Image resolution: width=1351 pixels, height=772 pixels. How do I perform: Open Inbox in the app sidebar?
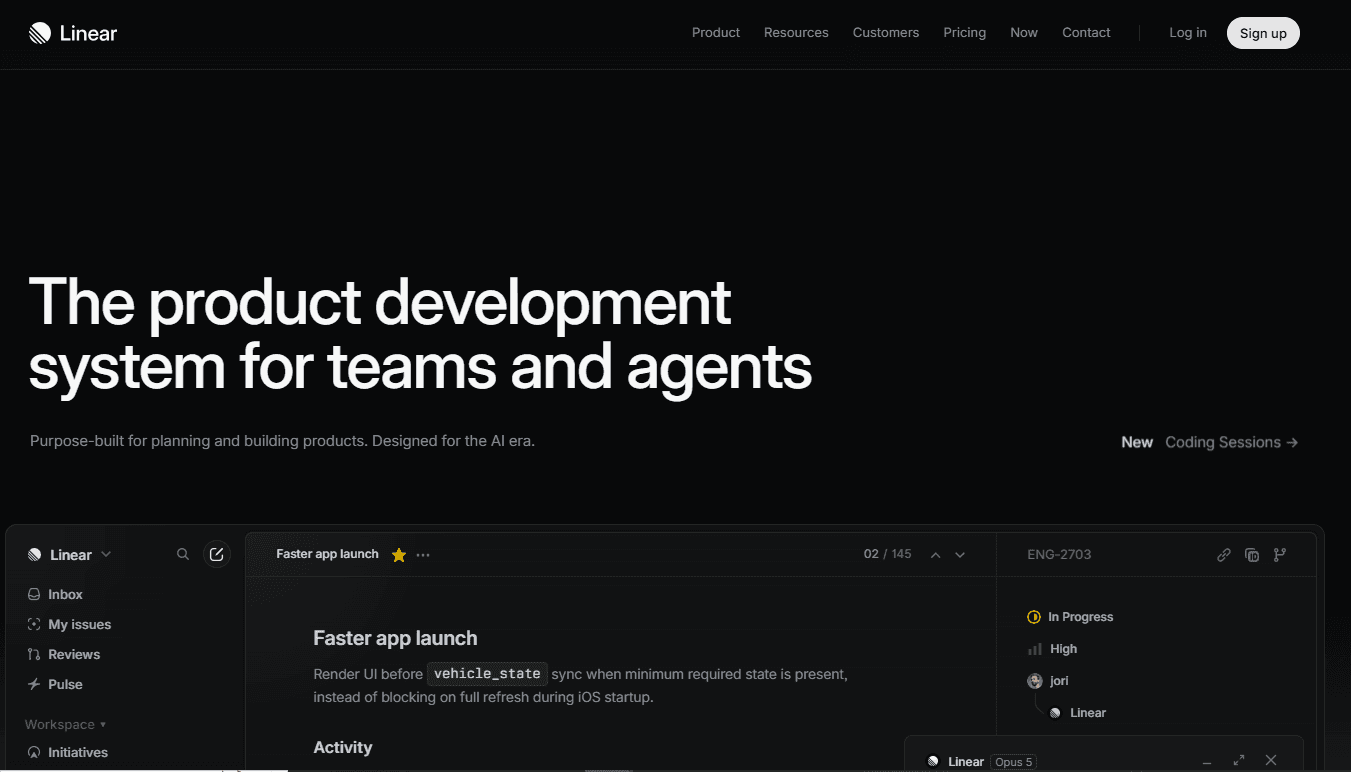[66, 594]
